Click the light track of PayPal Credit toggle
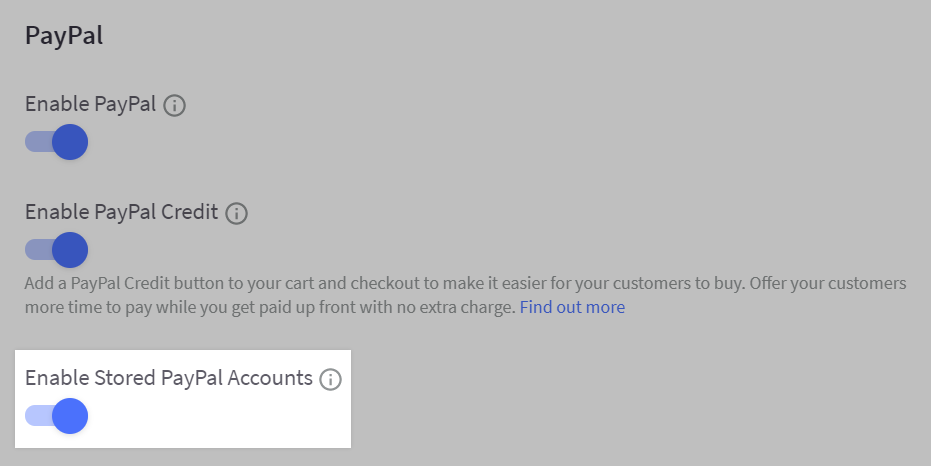This screenshot has width=931, height=466. point(38,250)
